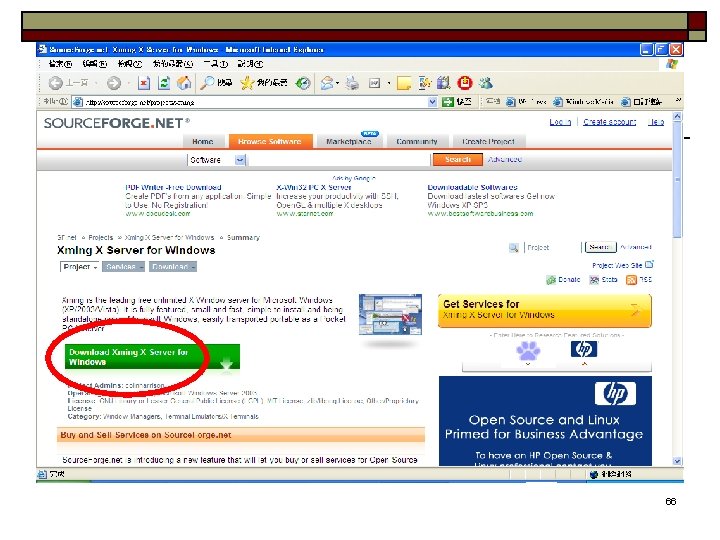This screenshot has height=540, width=720.
Task: Open the Software search category dropdown
Action: [240, 160]
